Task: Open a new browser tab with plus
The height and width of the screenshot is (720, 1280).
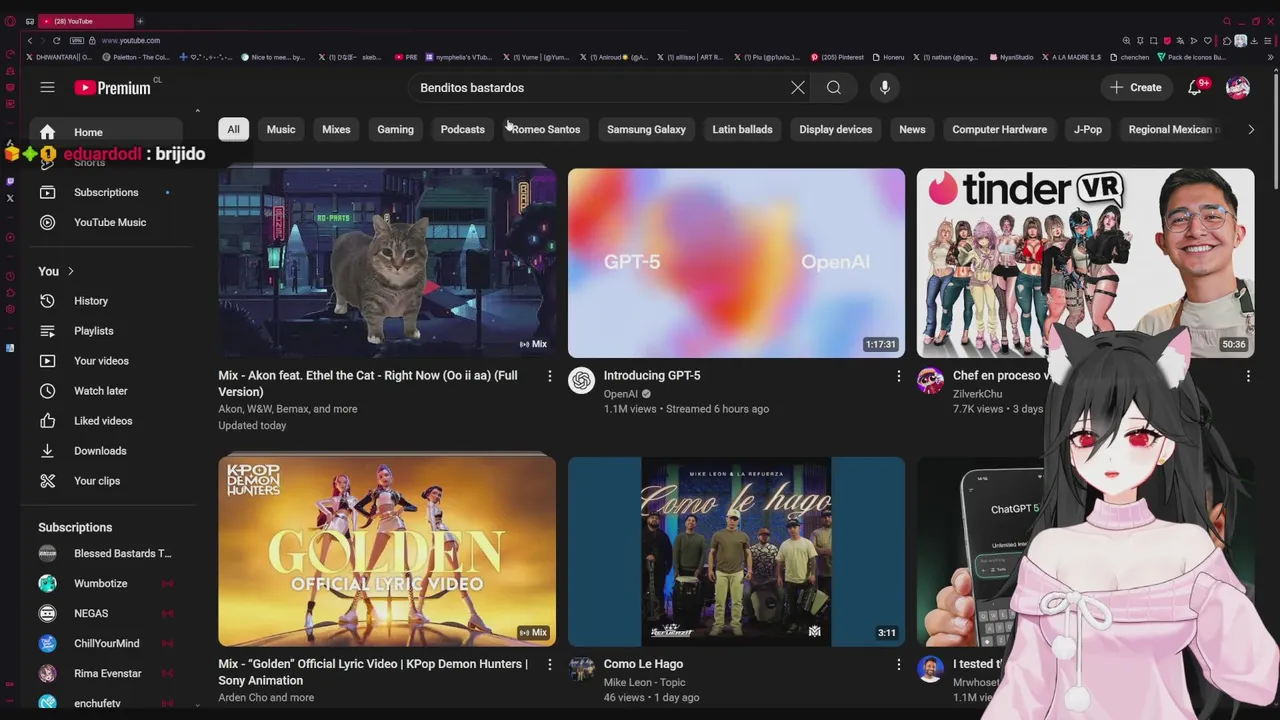Action: click(x=140, y=21)
